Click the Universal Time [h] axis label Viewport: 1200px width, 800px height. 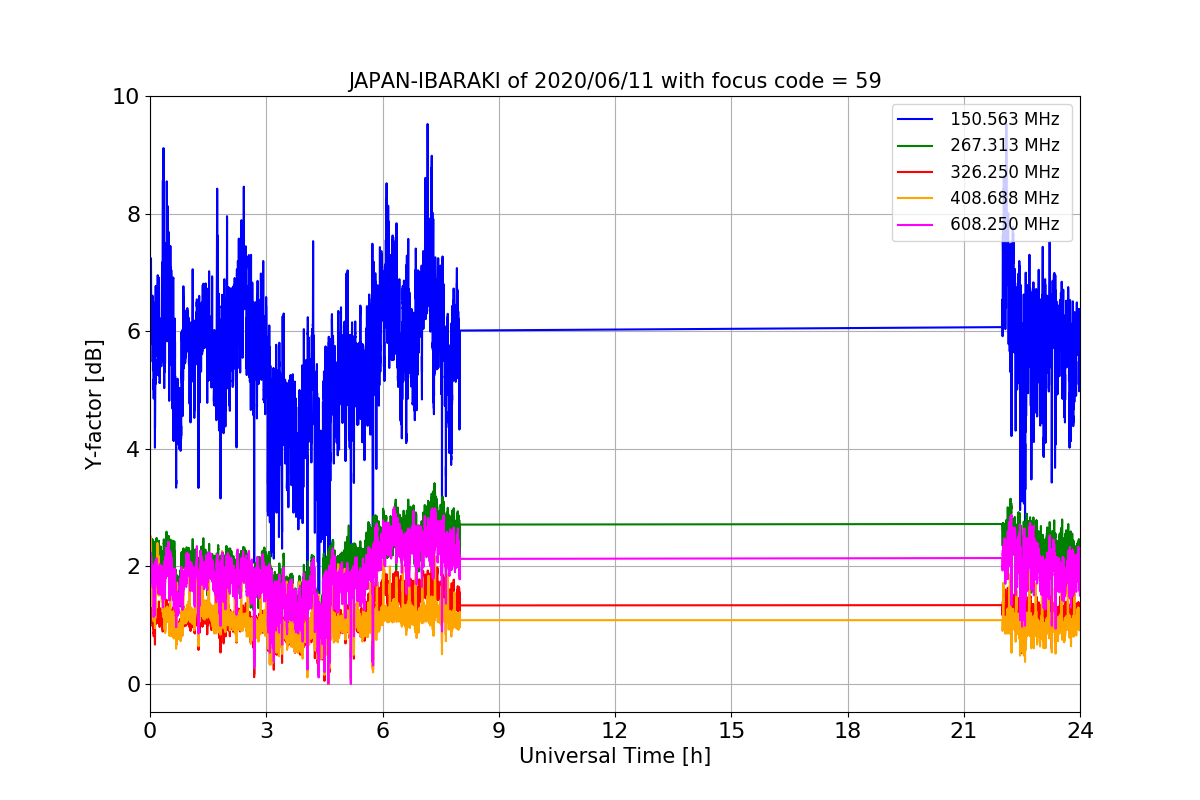(x=615, y=756)
